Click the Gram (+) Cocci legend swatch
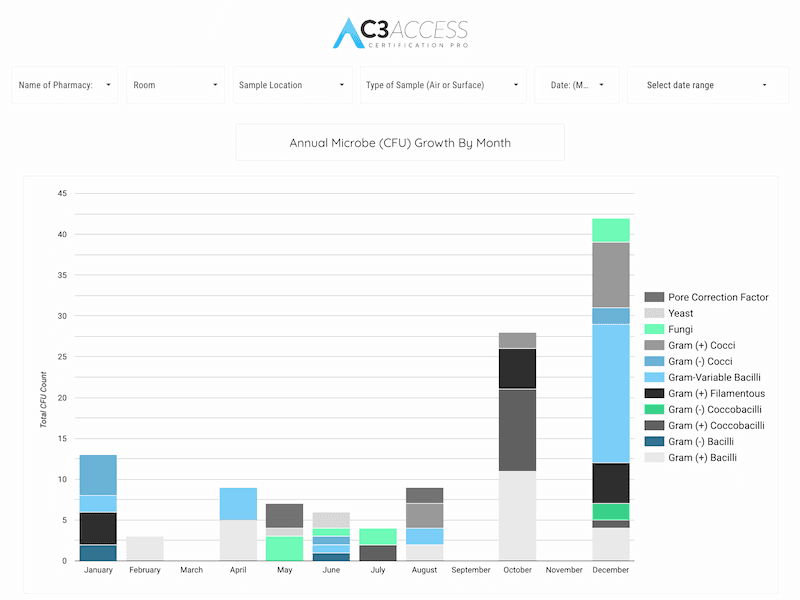800x600 pixels. (x=654, y=345)
